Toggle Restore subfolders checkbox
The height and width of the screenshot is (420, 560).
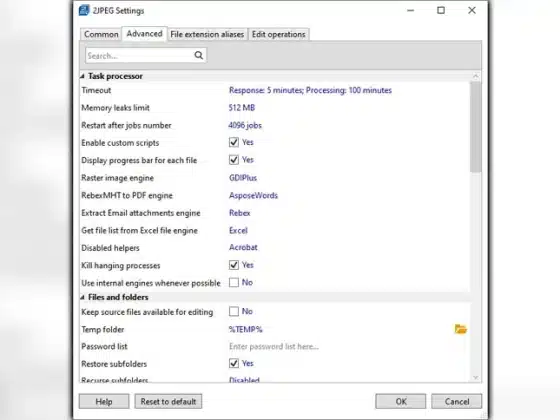[x=234, y=364]
